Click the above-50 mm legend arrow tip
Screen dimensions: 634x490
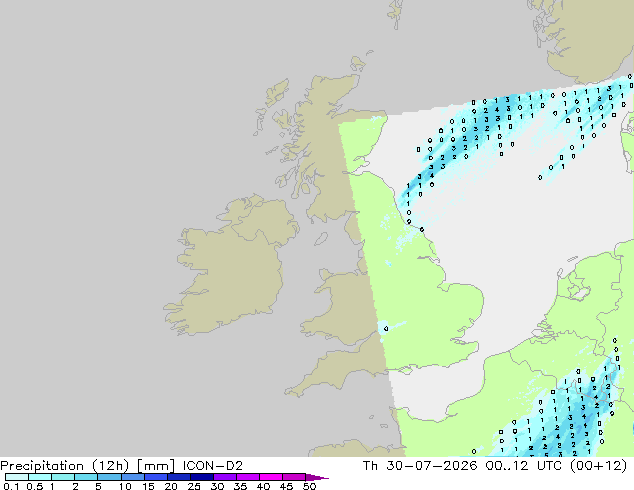[317, 478]
